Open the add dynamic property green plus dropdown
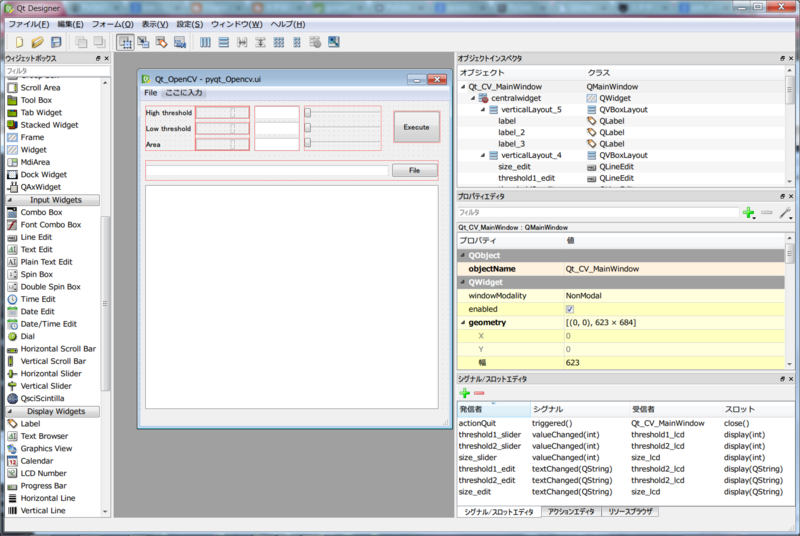Image resolution: width=800 pixels, height=536 pixels. tap(748, 213)
